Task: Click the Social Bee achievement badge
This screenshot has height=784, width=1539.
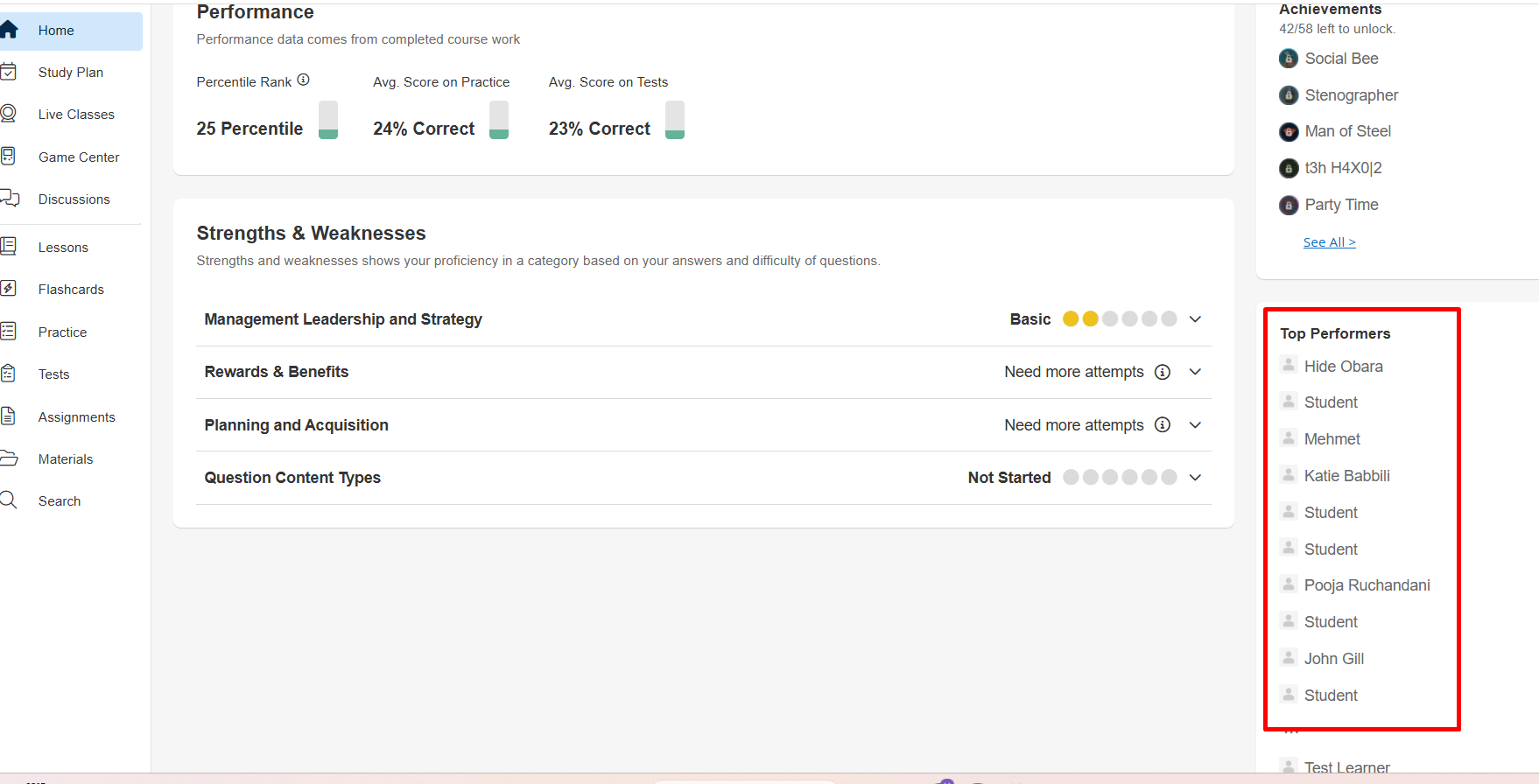Action: coord(1289,59)
